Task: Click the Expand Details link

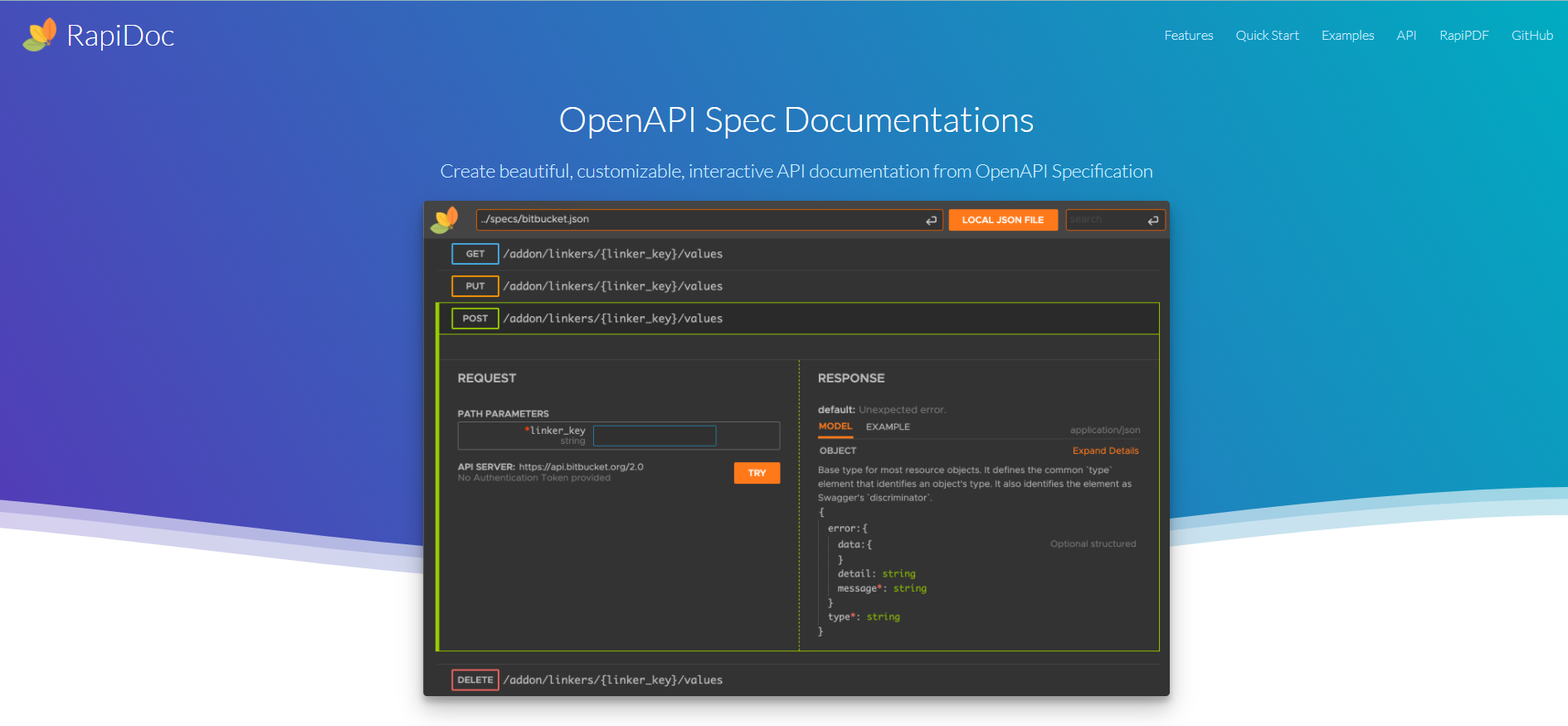Action: (1105, 451)
